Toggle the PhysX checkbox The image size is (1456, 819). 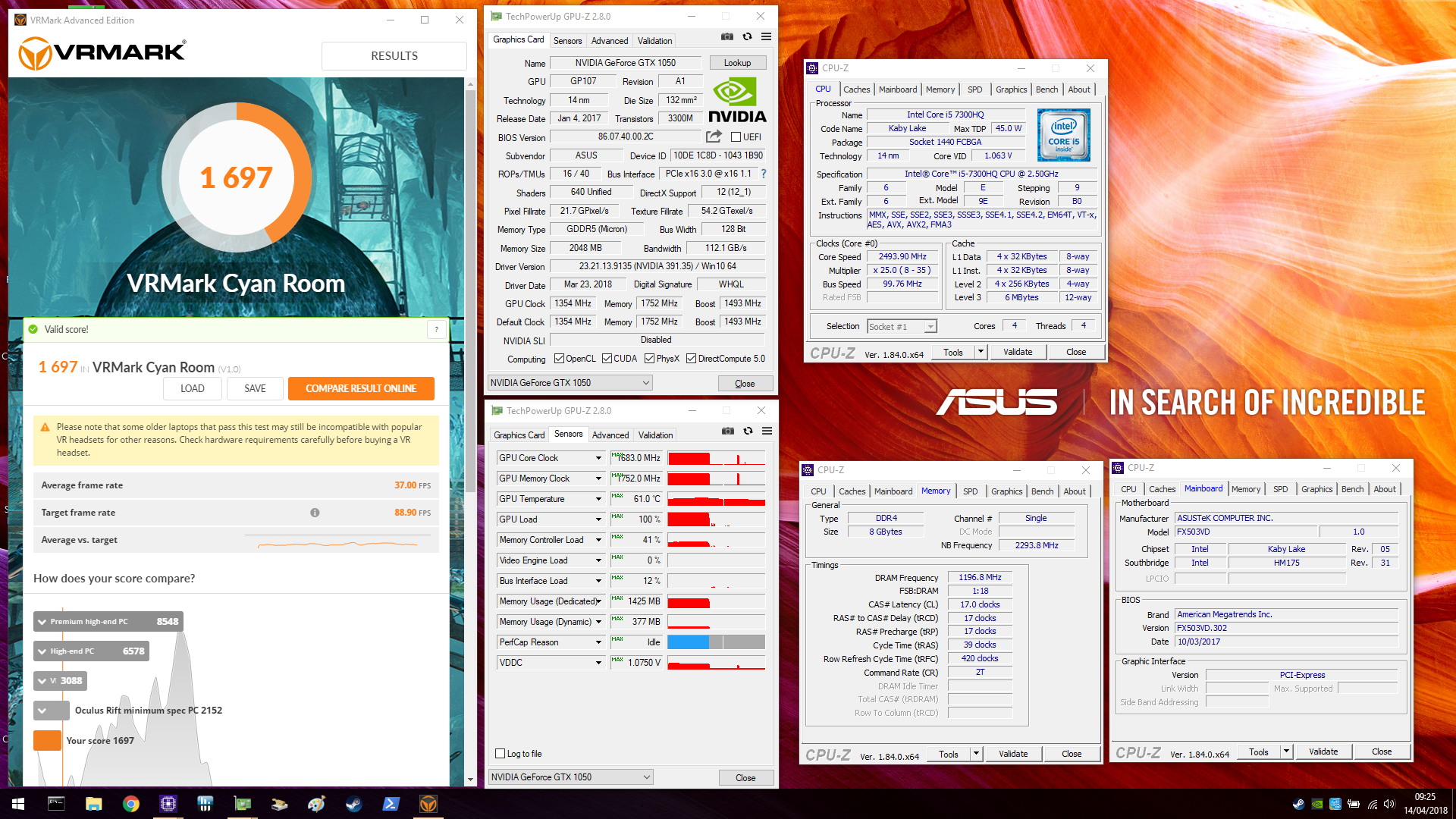click(649, 359)
